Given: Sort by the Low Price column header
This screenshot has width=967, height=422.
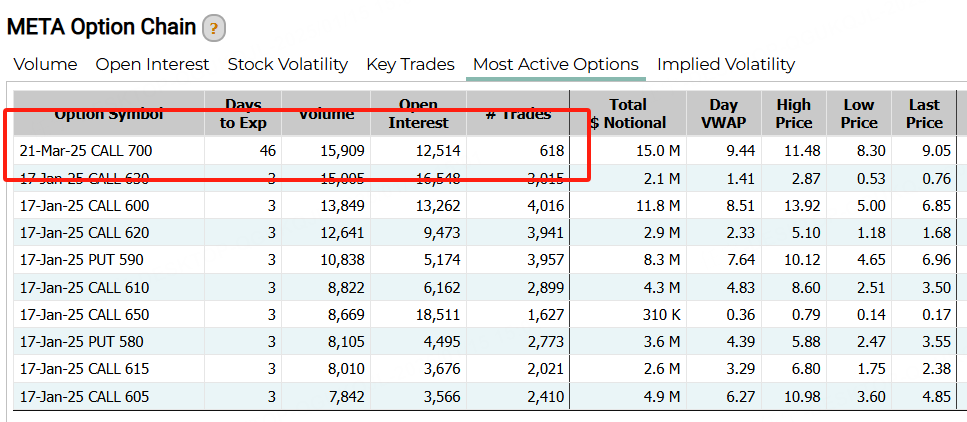Looking at the screenshot, I should point(859,114).
